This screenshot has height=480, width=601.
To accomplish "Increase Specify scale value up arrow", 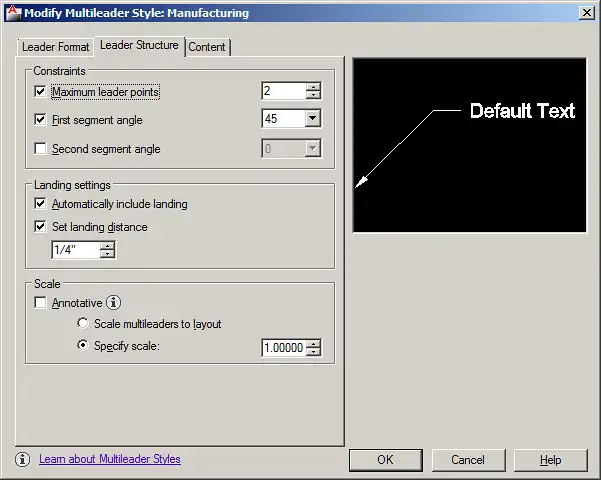I will (314, 344).
